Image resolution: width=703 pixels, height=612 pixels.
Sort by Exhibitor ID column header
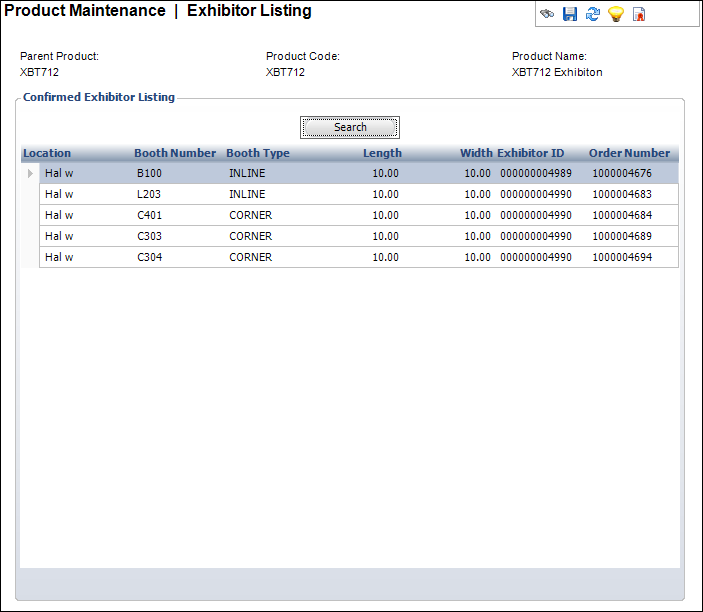531,153
